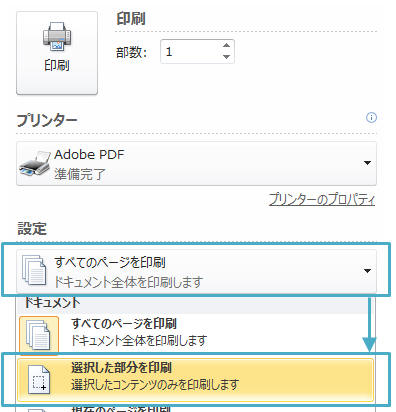
Task: Choose すべてのページを印刷 from the list
Action: (196, 332)
